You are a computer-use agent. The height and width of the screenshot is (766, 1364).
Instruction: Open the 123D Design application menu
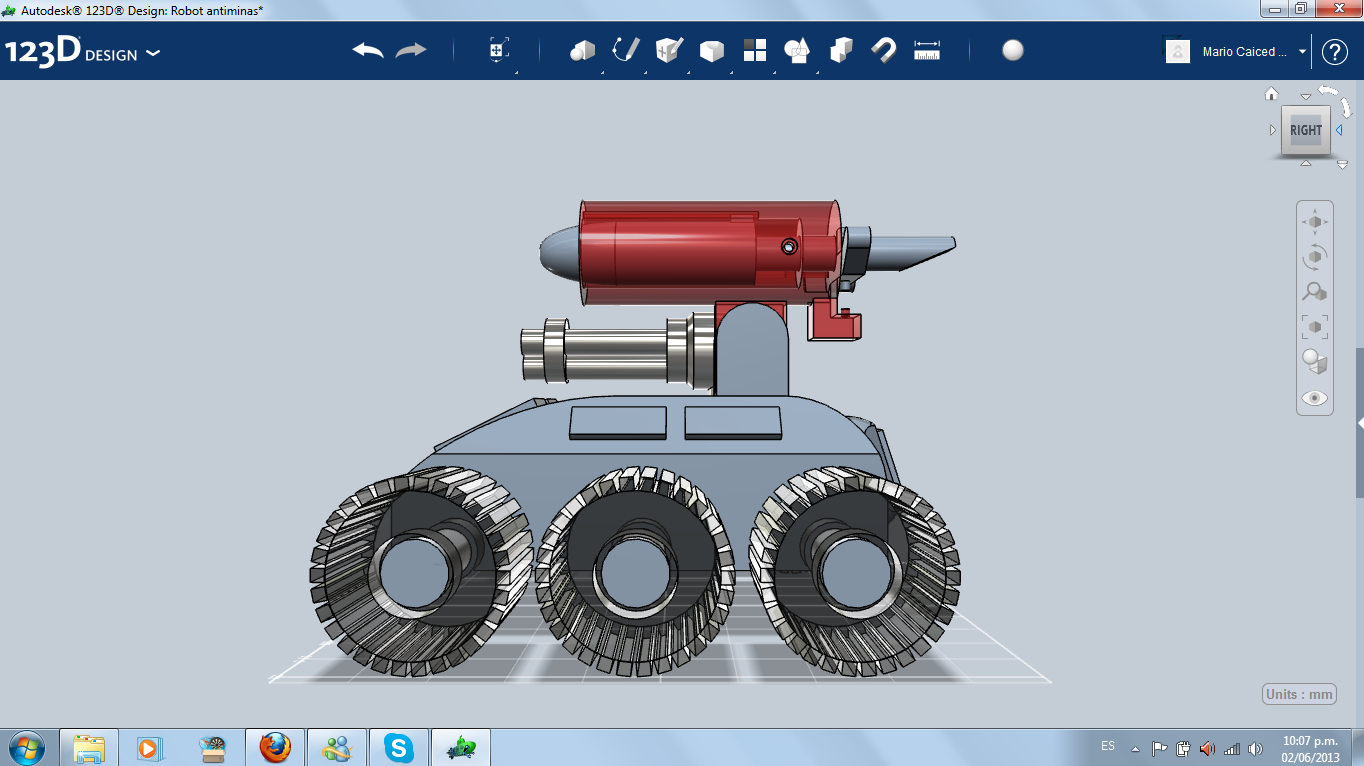click(83, 52)
